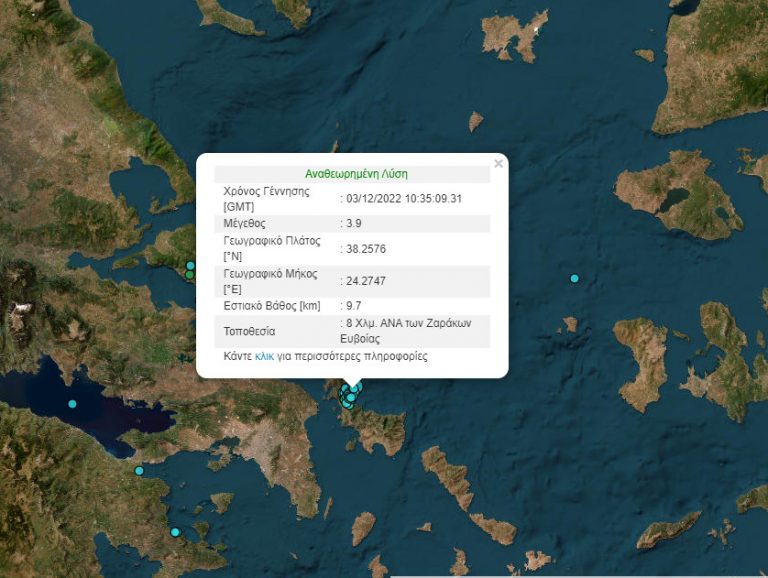Click the "Μέγεθος" row label
The image size is (768, 578).
tap(245, 223)
